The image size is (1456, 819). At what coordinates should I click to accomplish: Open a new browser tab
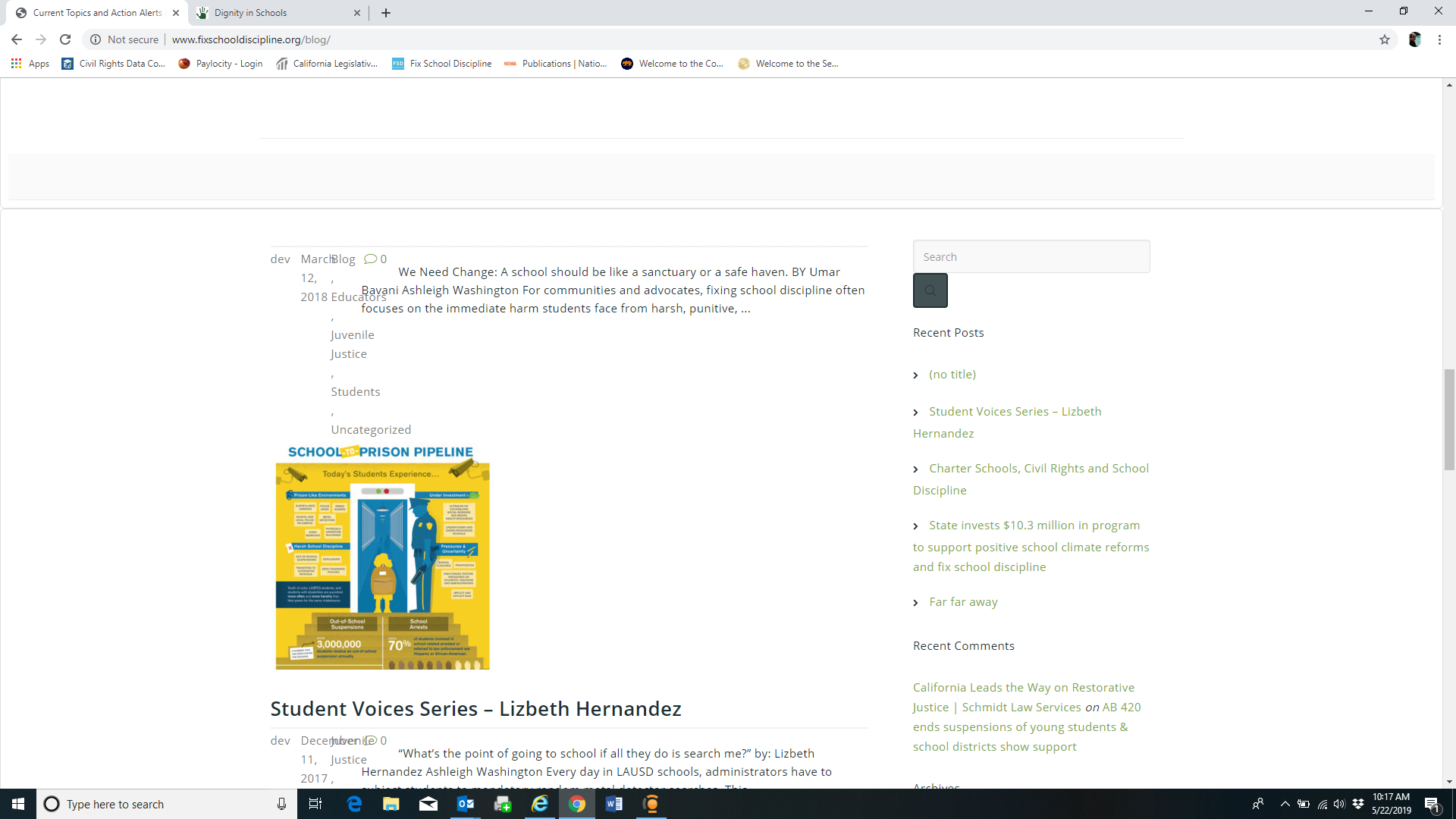pyautogui.click(x=386, y=13)
